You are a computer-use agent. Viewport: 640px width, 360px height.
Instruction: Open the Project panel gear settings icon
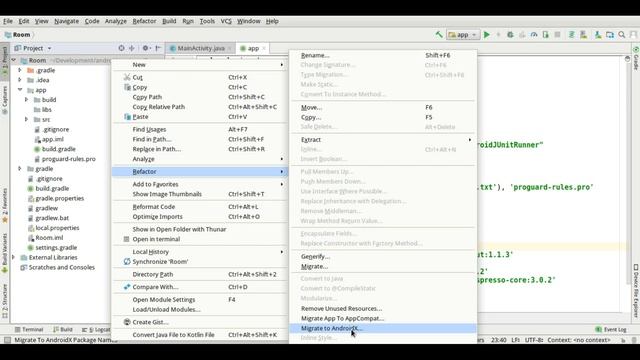coord(146,48)
